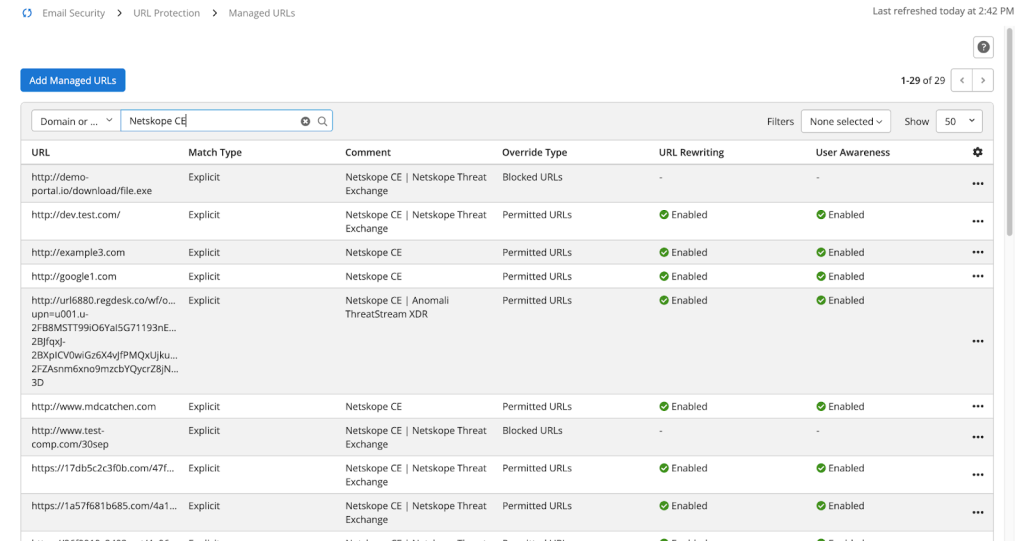Sort by URL column header
The height and width of the screenshot is (541, 1024).
click(40, 152)
